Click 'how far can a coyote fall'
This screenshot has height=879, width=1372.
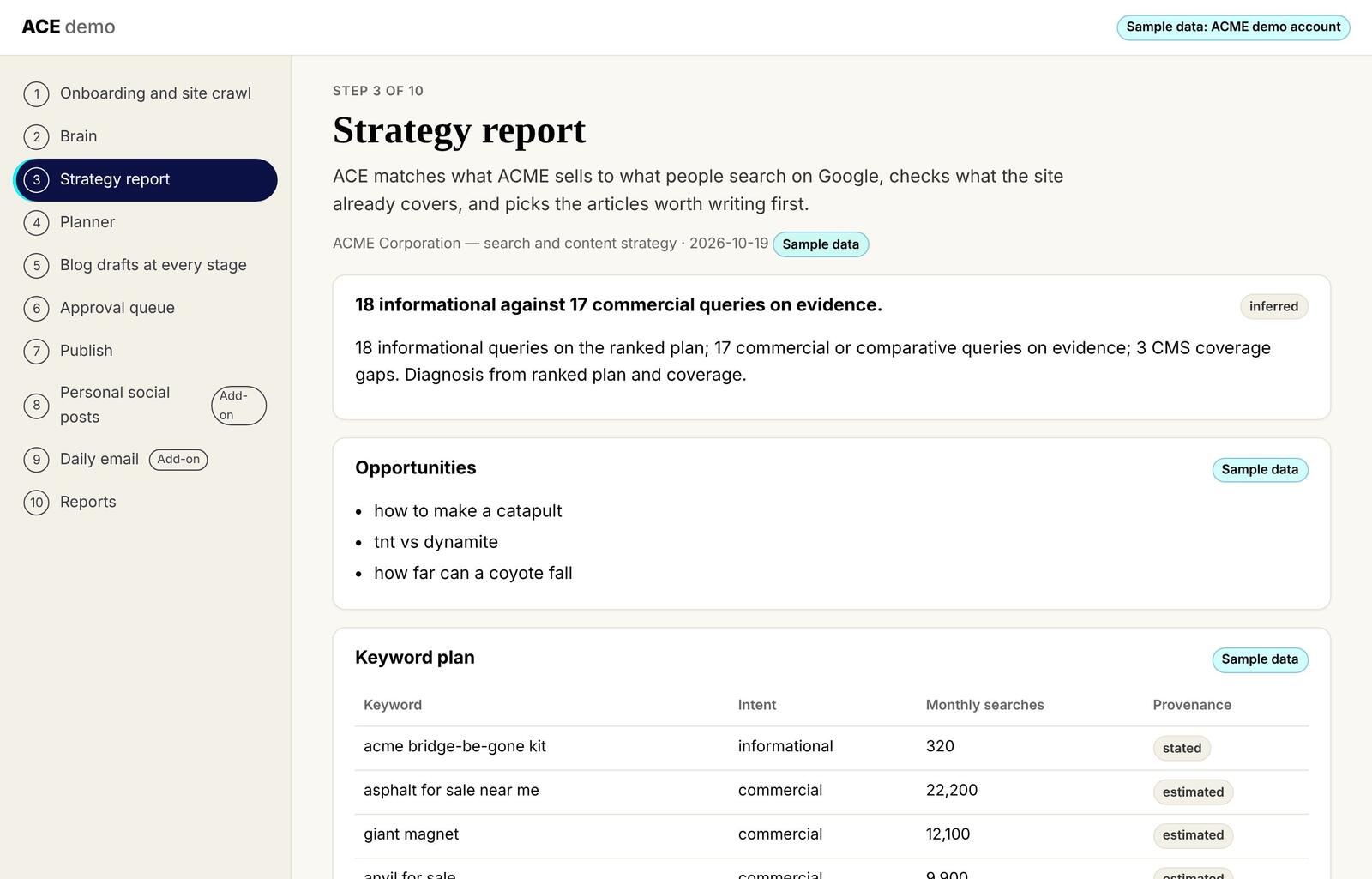(x=472, y=573)
